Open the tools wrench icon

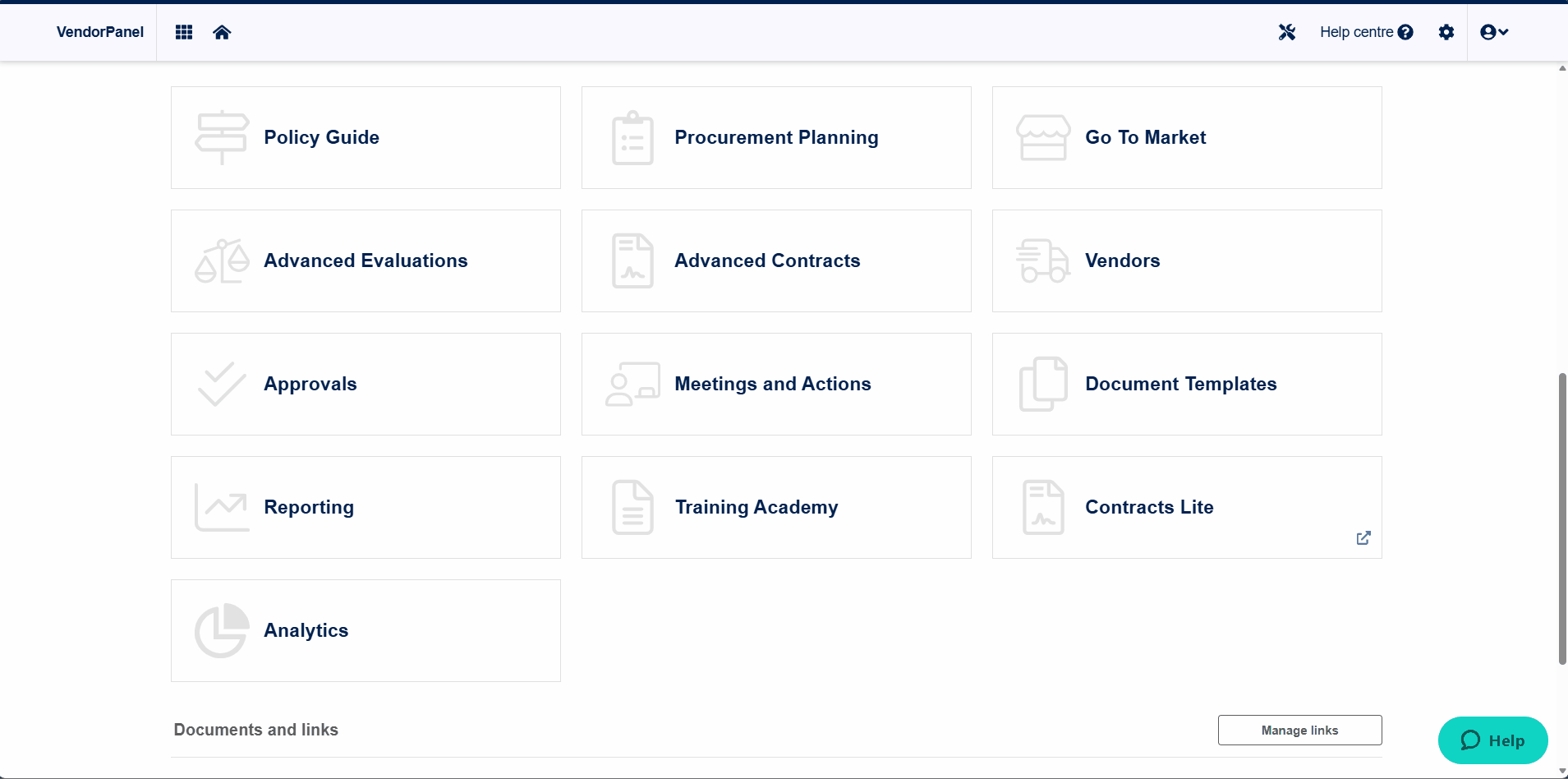point(1287,32)
